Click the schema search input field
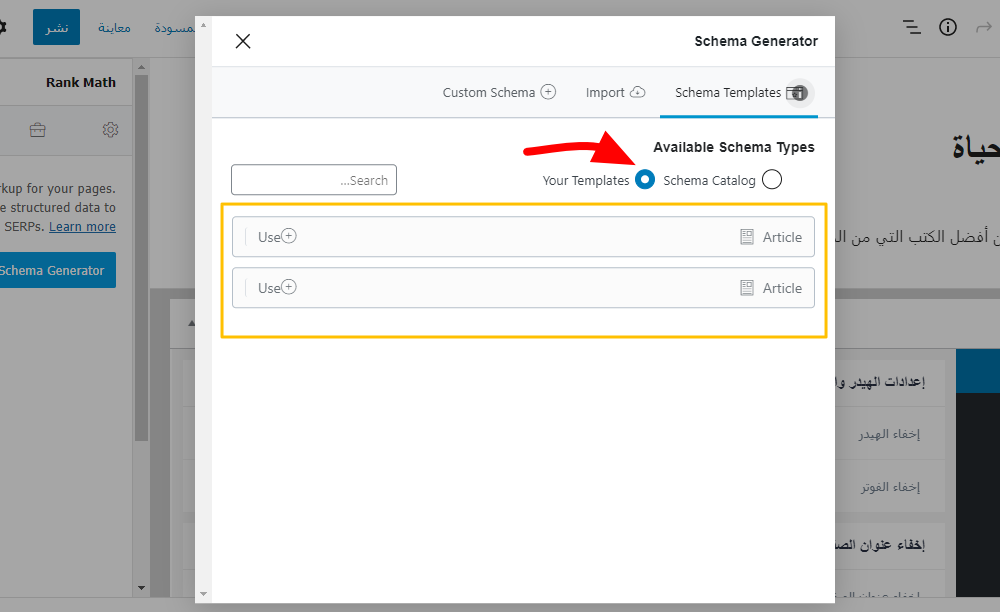 tap(314, 180)
